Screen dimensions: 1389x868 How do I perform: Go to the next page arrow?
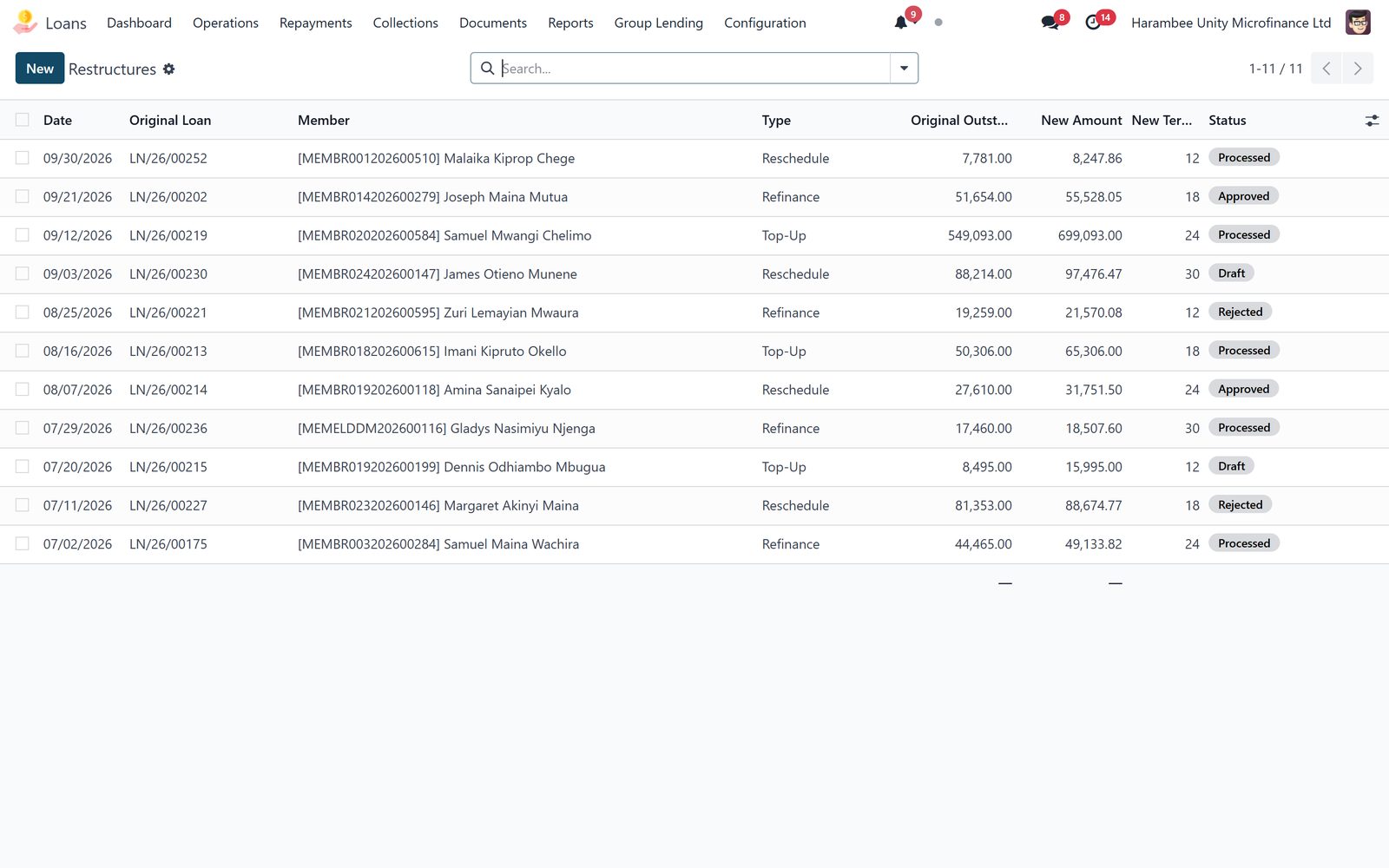pyautogui.click(x=1358, y=69)
